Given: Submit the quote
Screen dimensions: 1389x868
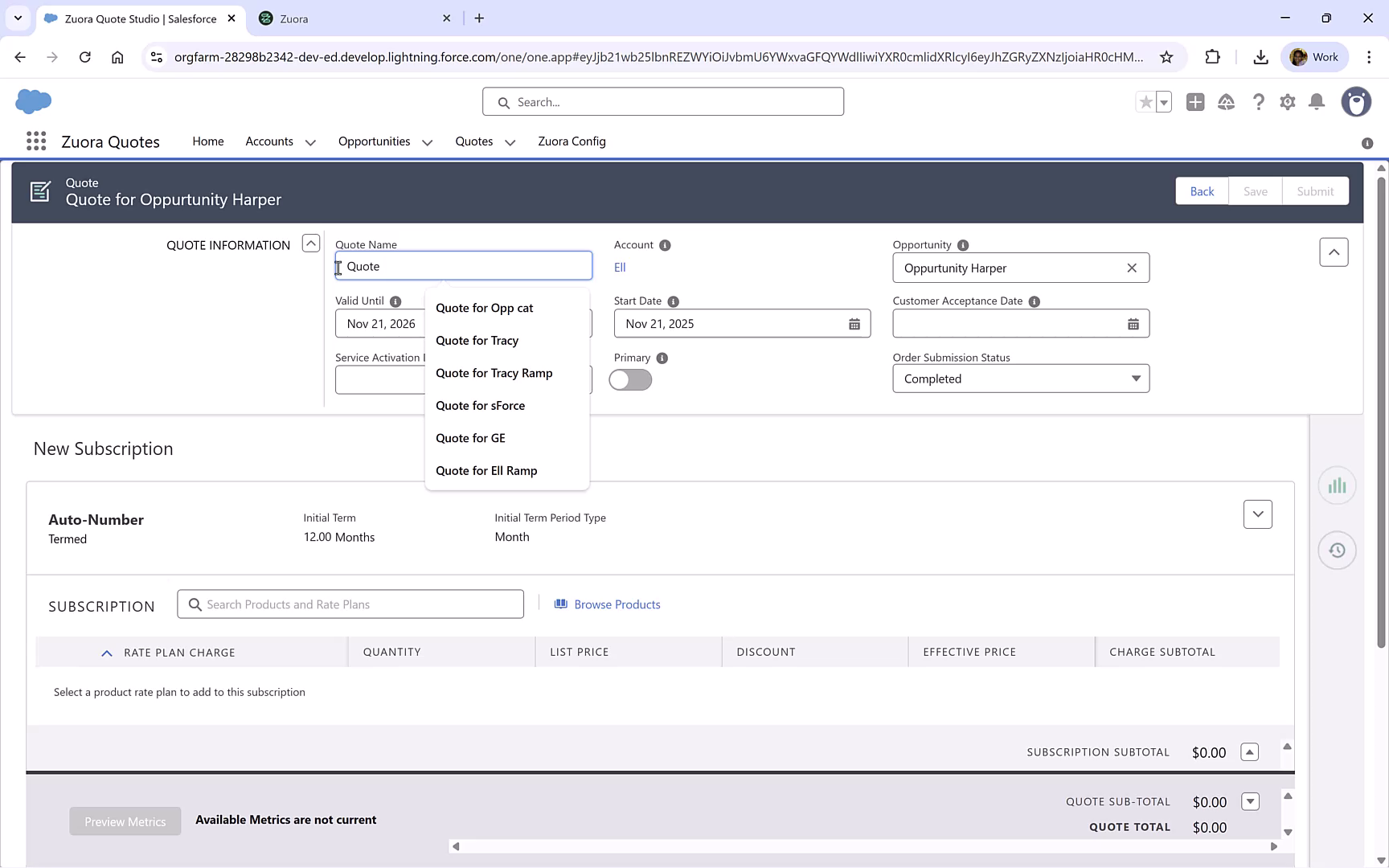Looking at the screenshot, I should [x=1315, y=190].
